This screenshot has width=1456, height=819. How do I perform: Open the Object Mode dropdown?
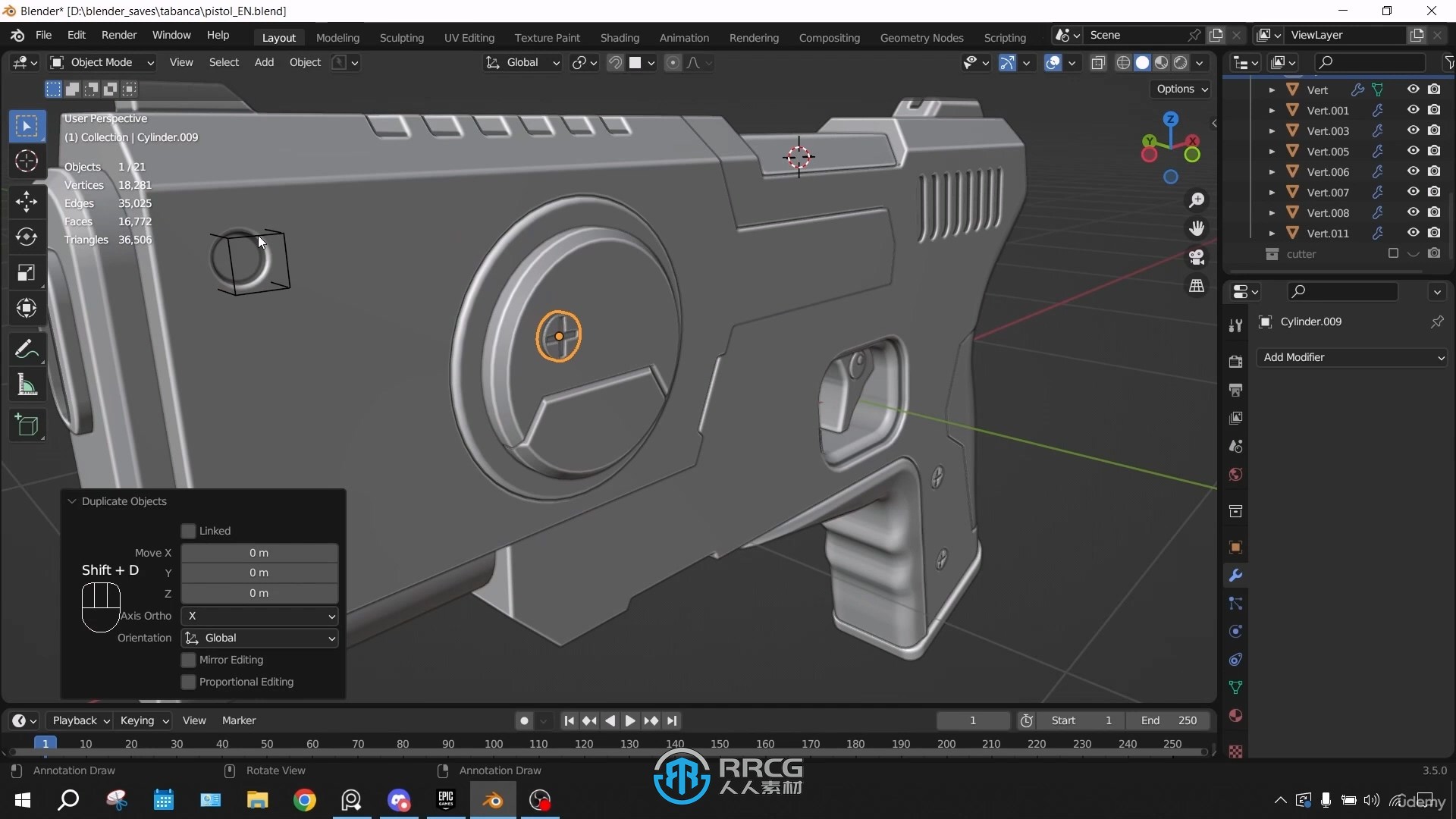(x=102, y=62)
